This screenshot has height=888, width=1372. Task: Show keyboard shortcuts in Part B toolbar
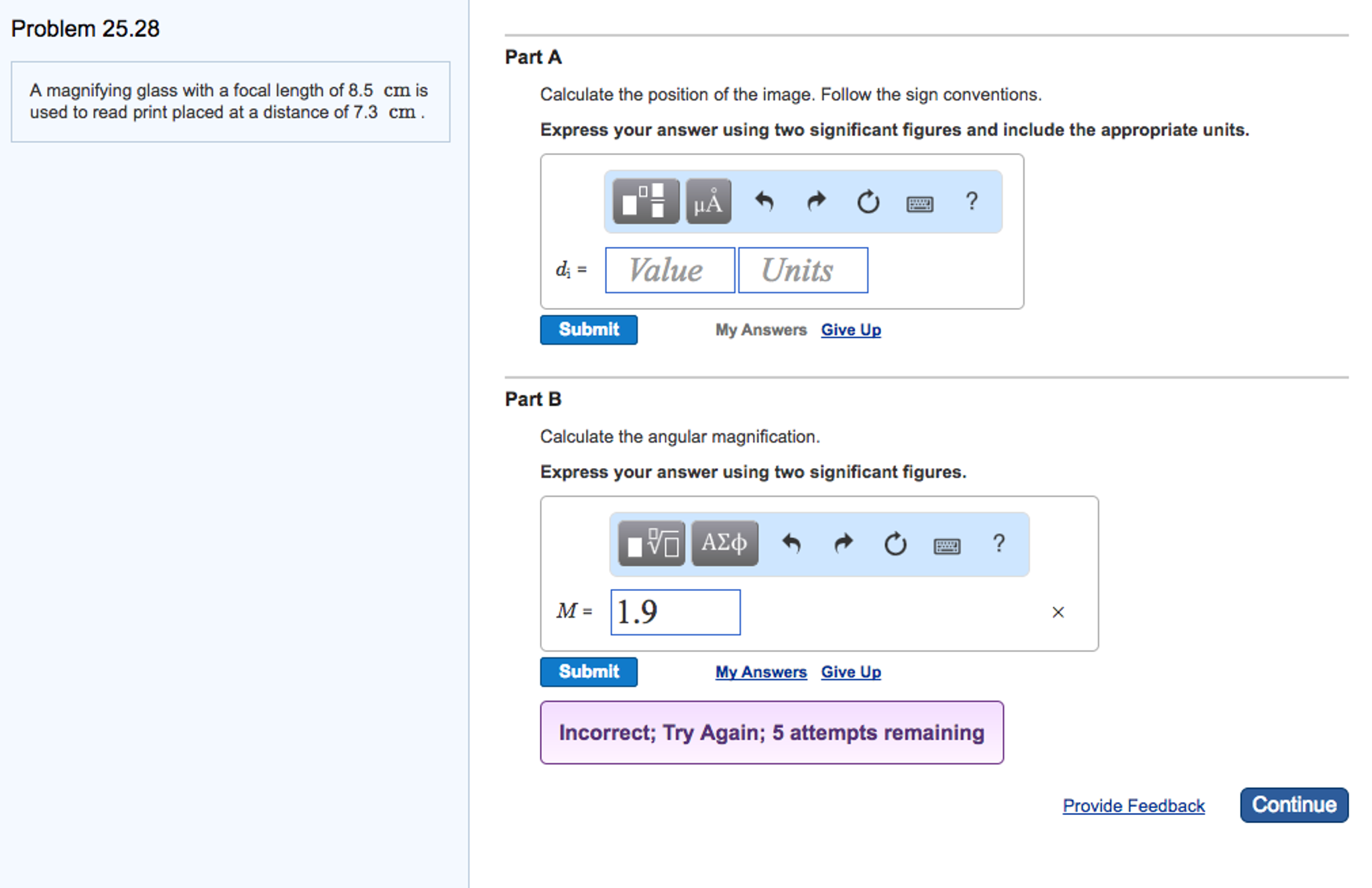947,545
